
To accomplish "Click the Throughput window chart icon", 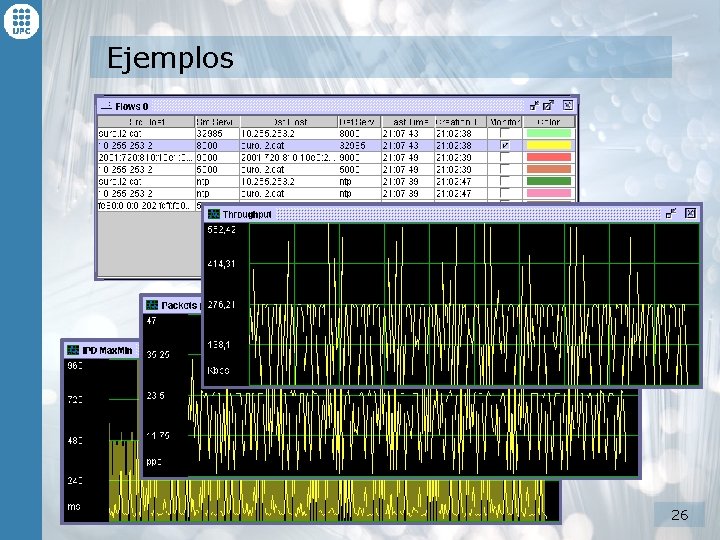I will (x=214, y=214).
